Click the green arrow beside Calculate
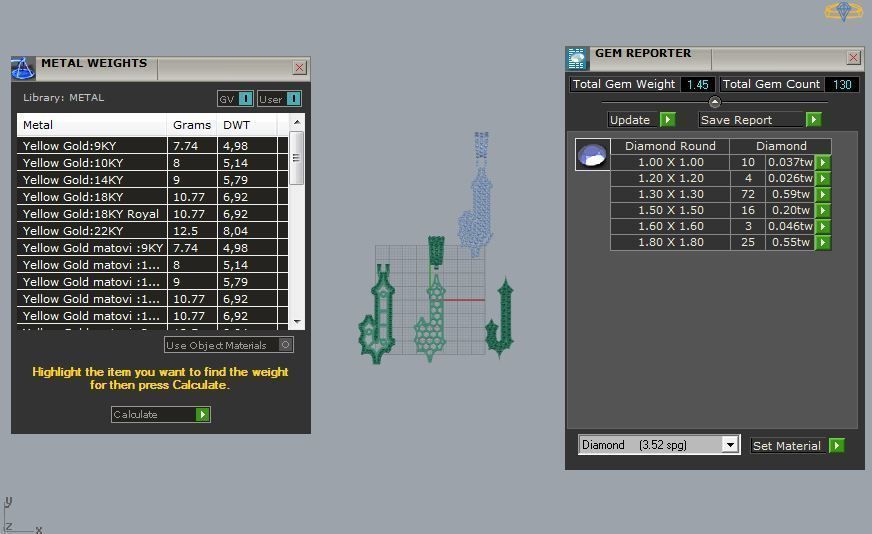Image resolution: width=872 pixels, height=534 pixels. 202,414
